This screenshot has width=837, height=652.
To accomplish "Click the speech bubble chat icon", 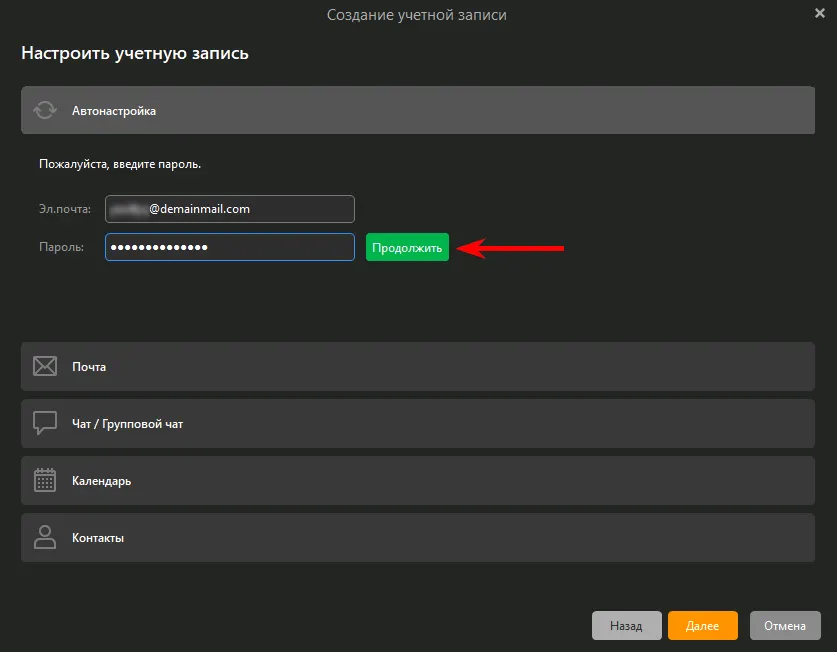I will [45, 423].
